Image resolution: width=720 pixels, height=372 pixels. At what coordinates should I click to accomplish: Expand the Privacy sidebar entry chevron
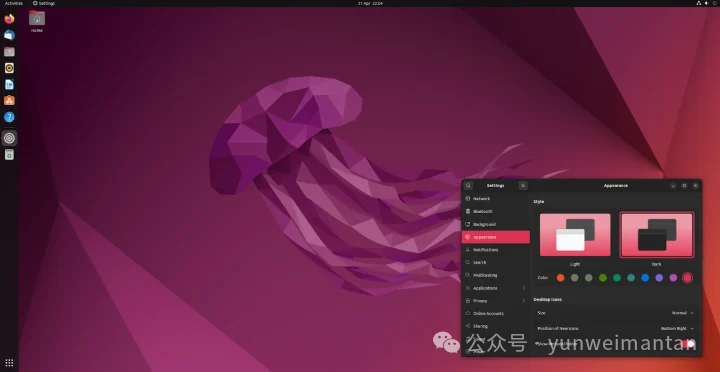[524, 301]
